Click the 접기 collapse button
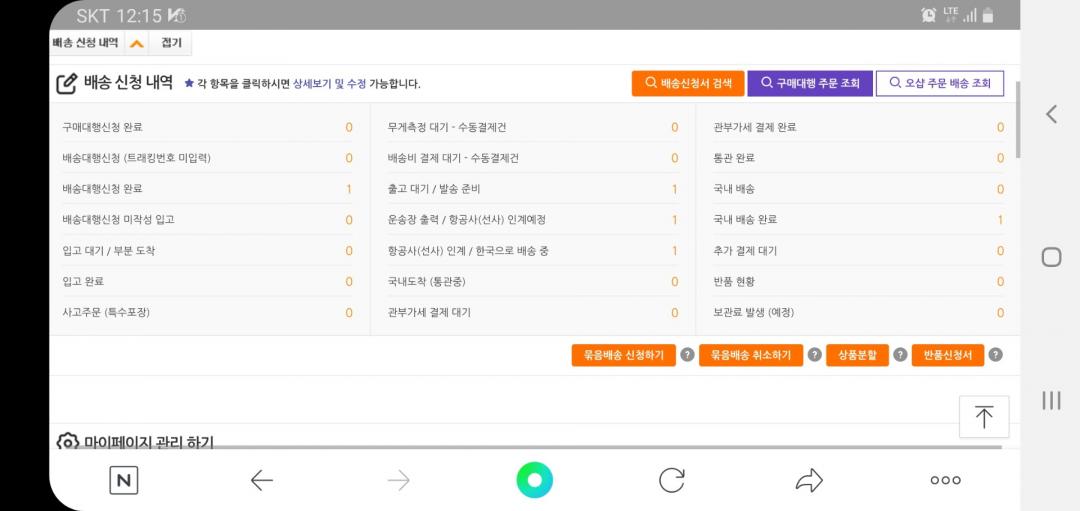The image size is (1080, 511). tap(172, 44)
